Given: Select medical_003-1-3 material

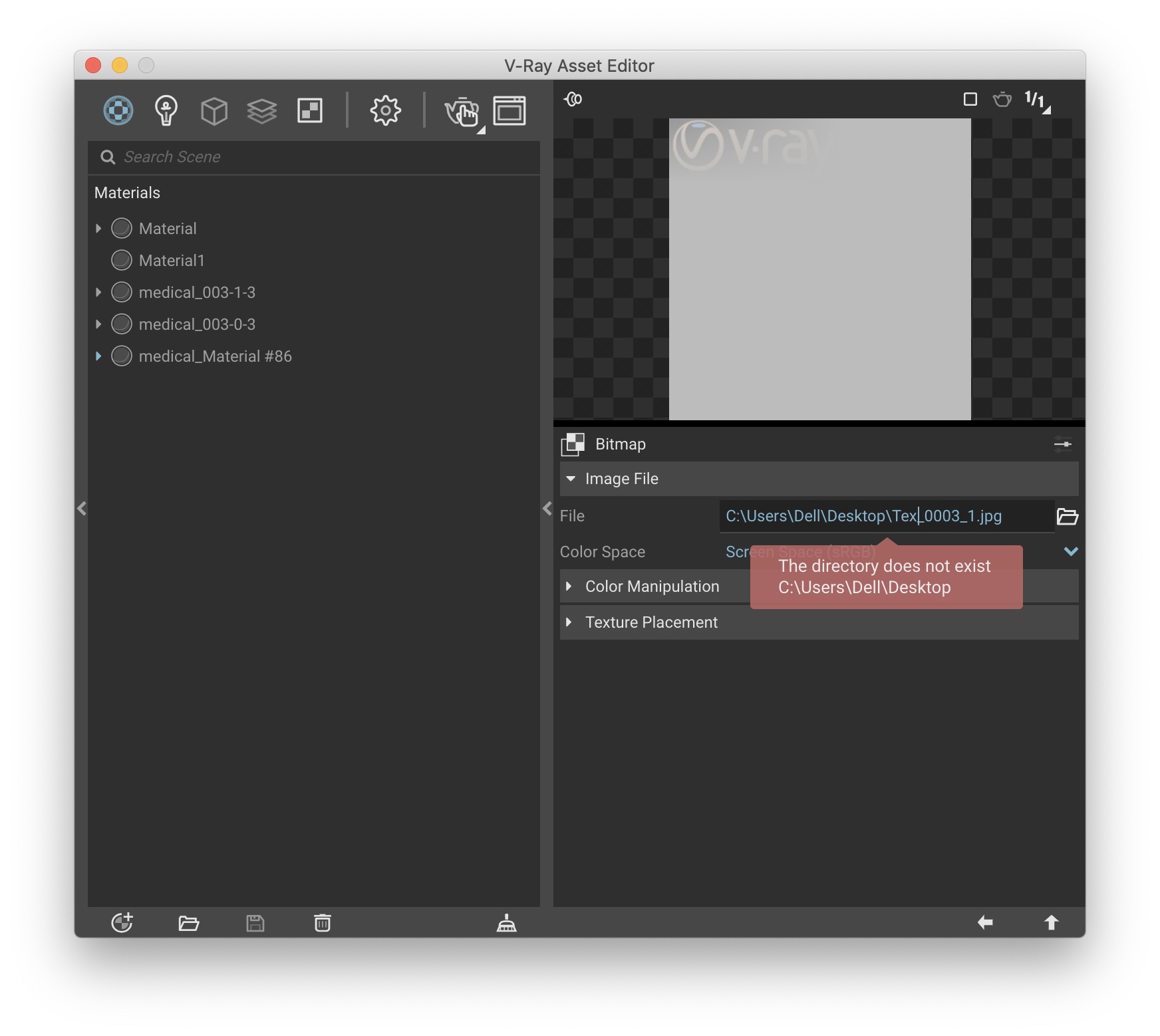Looking at the screenshot, I should pos(197,293).
